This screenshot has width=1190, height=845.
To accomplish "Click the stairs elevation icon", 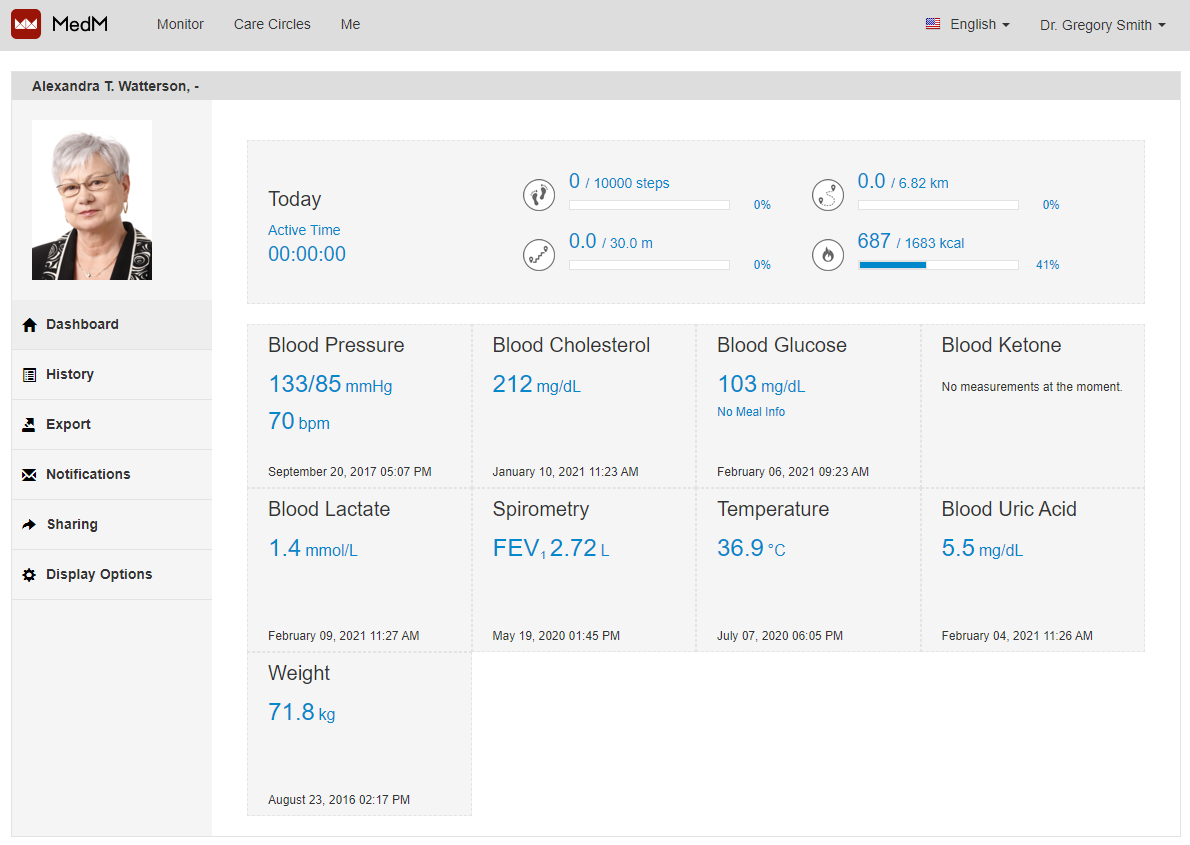I will point(539,255).
